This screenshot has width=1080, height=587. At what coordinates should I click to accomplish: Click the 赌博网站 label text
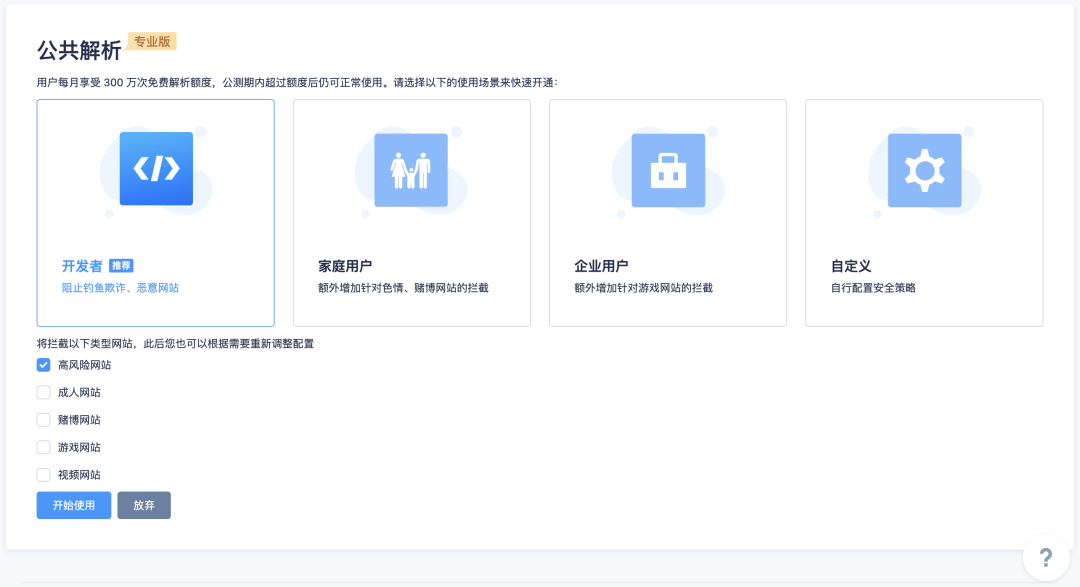79,420
